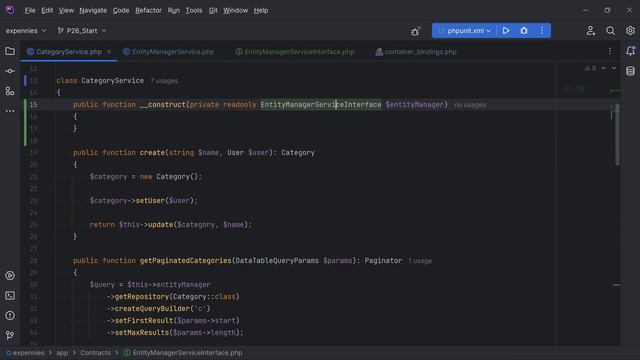
Task: Show more tool windows ellipsis
Action: (x=10, y=111)
